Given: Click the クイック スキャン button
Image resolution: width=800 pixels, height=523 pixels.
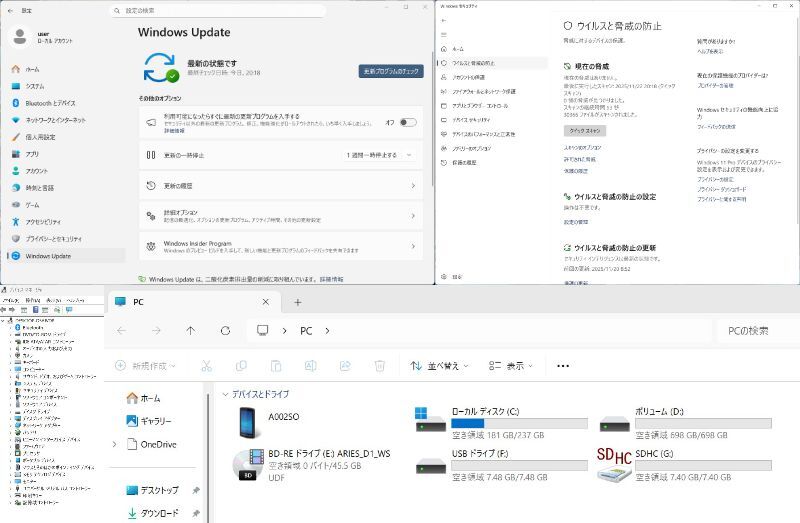Looking at the screenshot, I should pos(585,131).
